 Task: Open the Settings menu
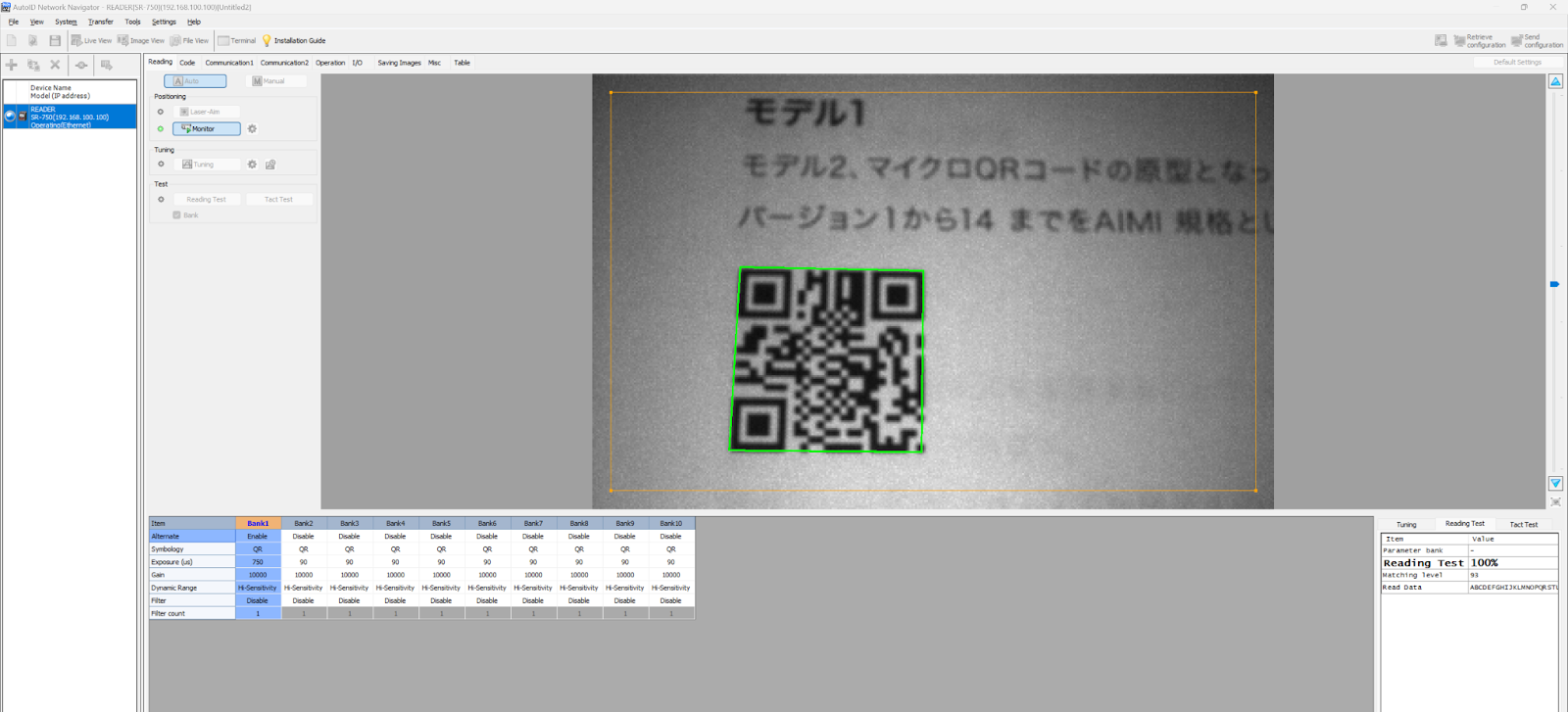[164, 22]
